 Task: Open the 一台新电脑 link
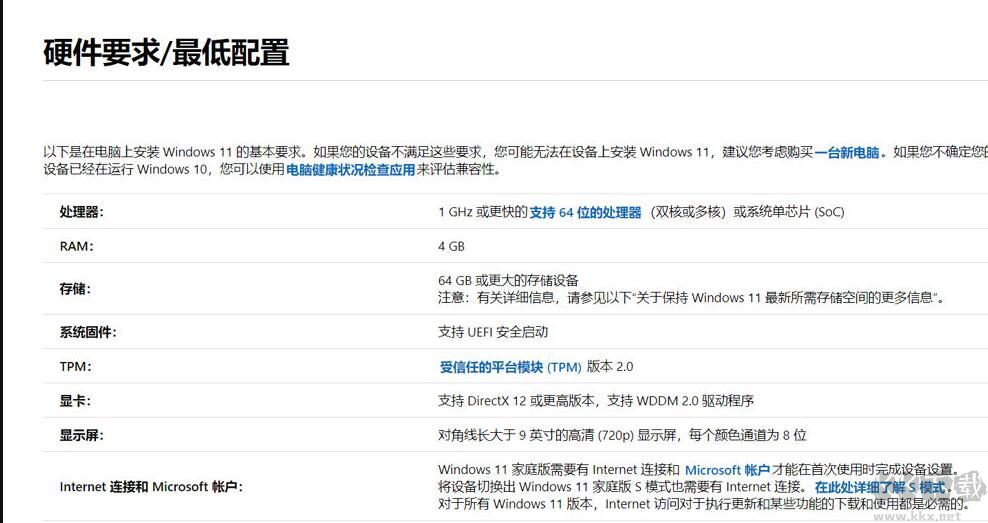(847, 153)
